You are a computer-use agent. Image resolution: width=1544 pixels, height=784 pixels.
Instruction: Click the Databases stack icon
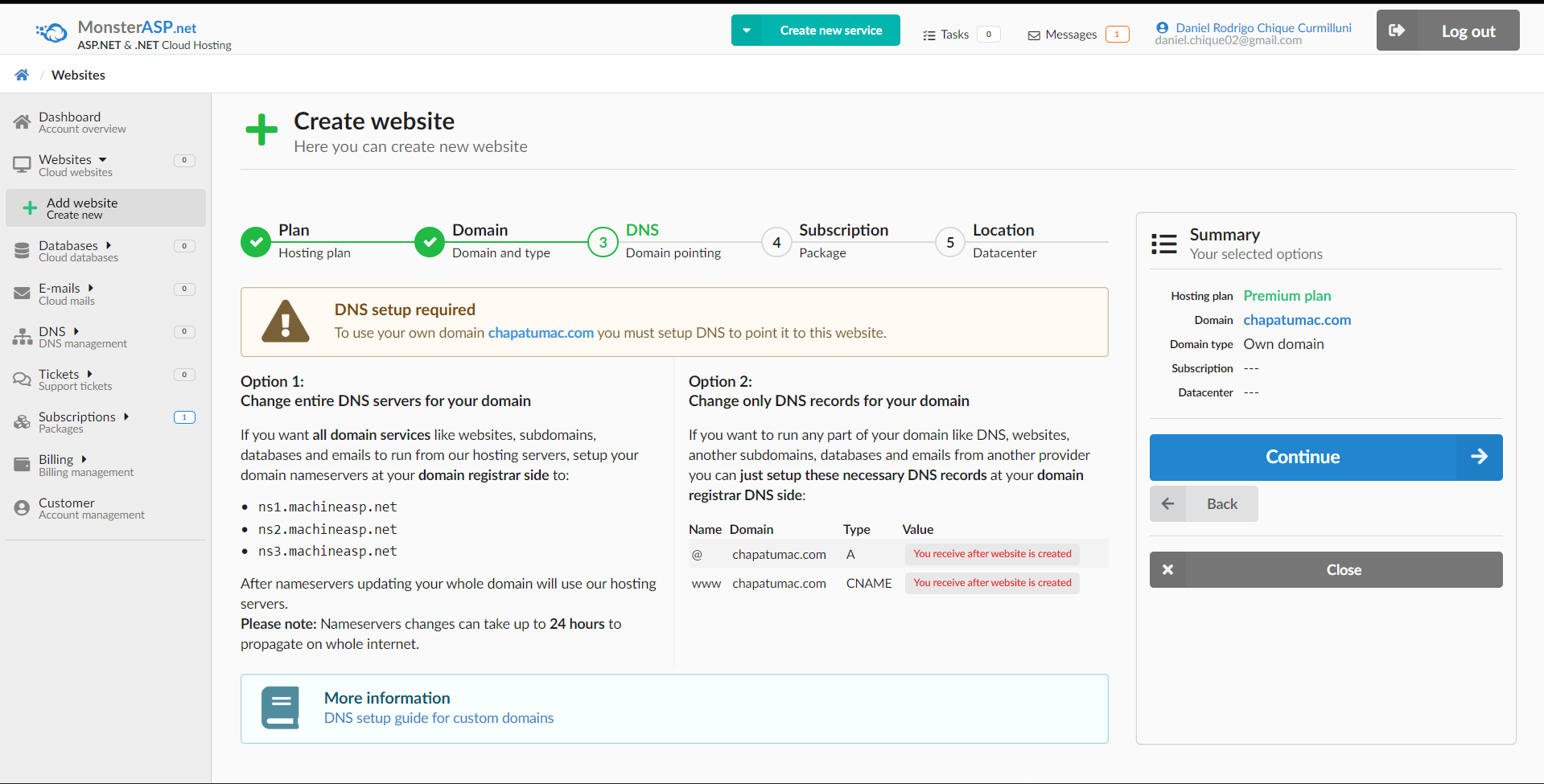click(22, 251)
